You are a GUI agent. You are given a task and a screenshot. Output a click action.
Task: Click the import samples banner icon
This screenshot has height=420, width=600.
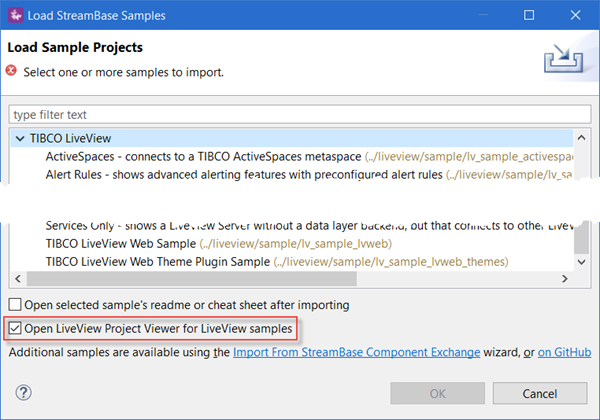[x=562, y=59]
